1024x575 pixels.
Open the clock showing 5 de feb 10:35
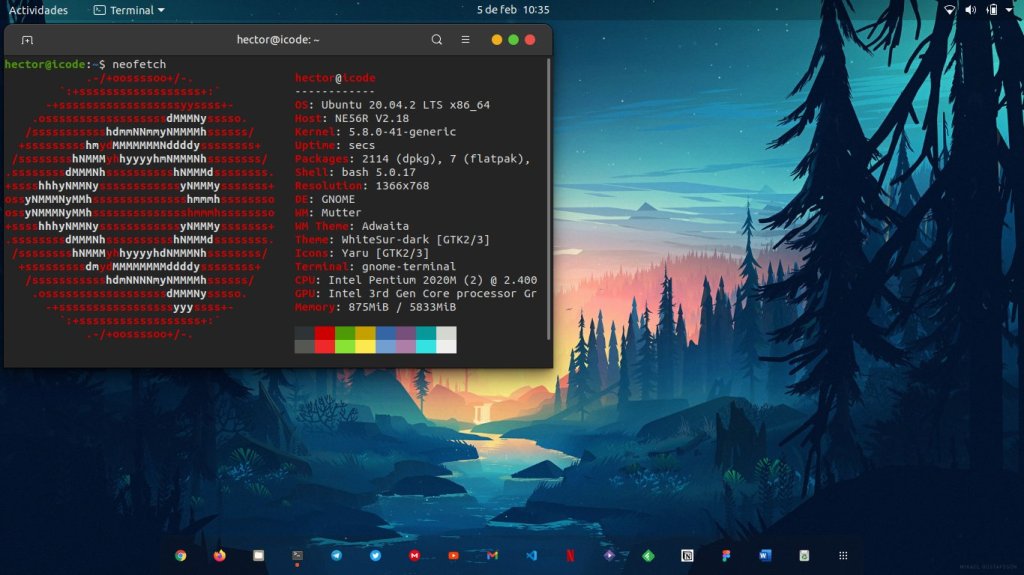512,10
